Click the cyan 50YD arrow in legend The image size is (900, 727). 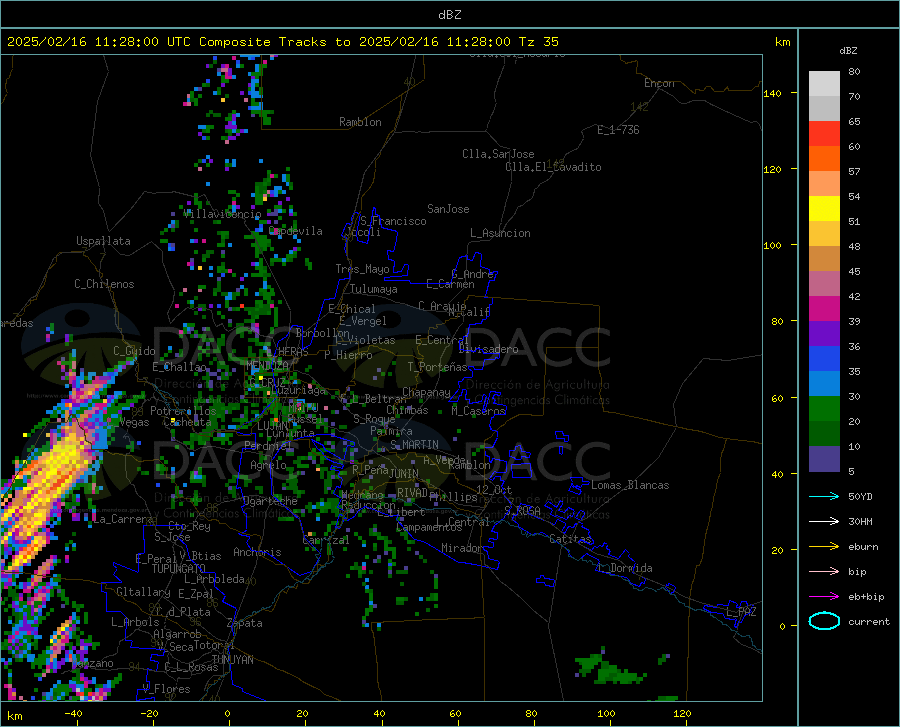point(824,496)
